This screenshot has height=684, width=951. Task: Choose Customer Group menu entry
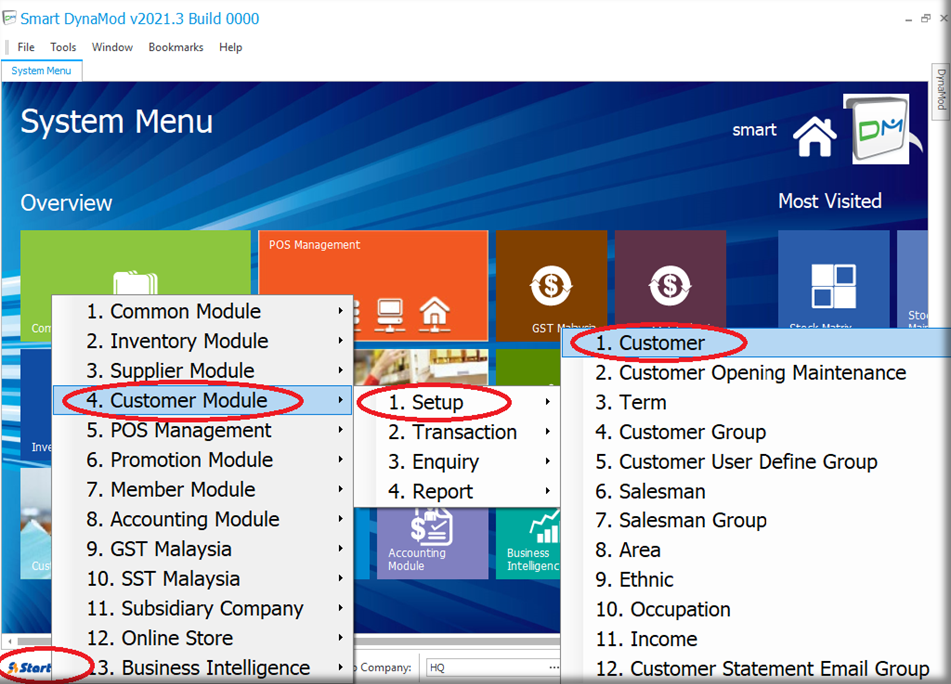point(692,432)
